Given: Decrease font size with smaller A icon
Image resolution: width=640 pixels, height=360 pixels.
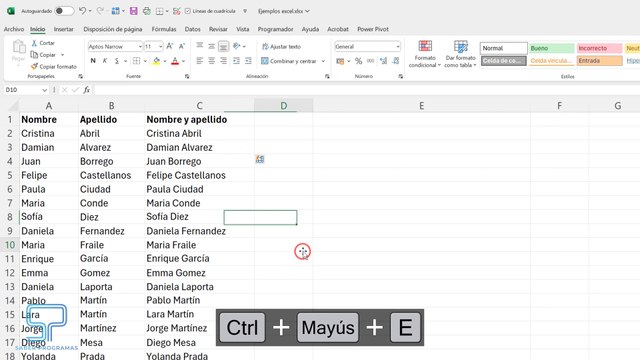Looking at the screenshot, I should [x=182, y=47].
